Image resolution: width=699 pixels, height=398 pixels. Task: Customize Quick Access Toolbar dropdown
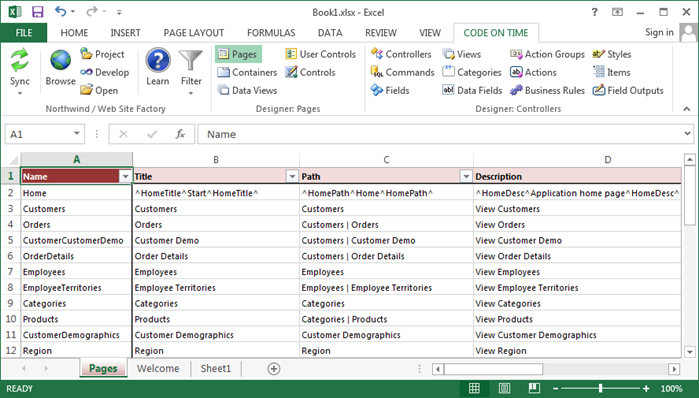click(x=119, y=12)
